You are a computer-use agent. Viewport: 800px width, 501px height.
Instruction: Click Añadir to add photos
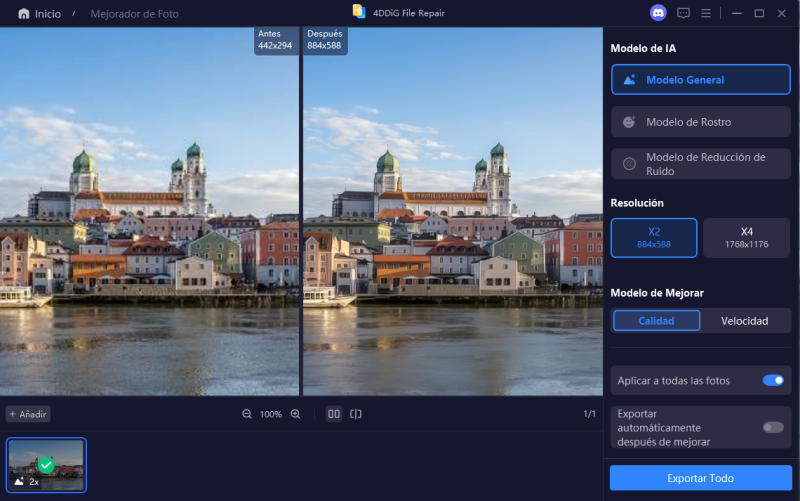(28, 414)
